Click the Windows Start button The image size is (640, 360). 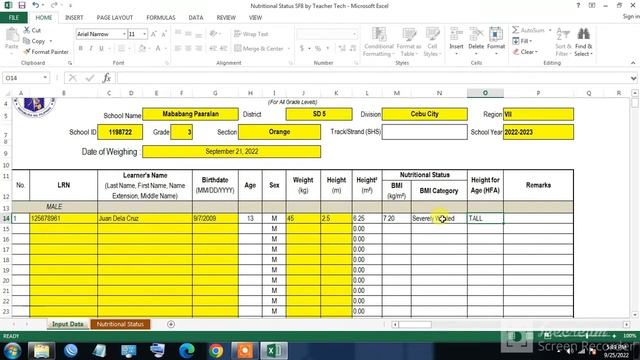[12, 351]
